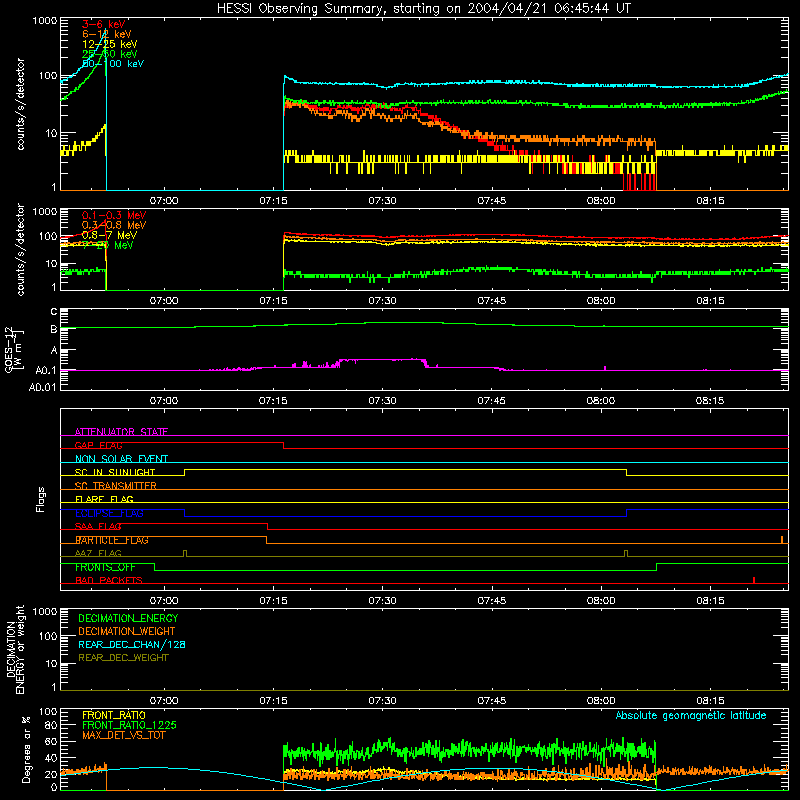Click the 07:30 tick under the top keV plot
800x800 pixels.
[x=382, y=201]
